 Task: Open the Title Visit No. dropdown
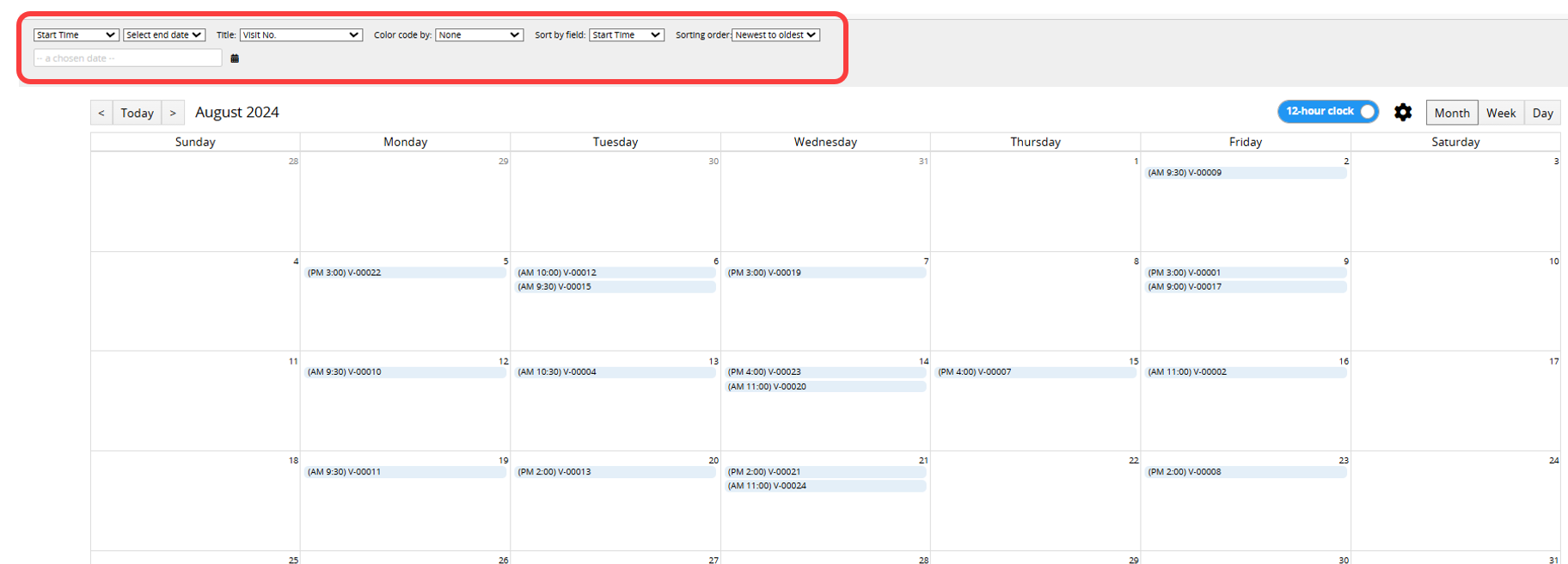301,35
